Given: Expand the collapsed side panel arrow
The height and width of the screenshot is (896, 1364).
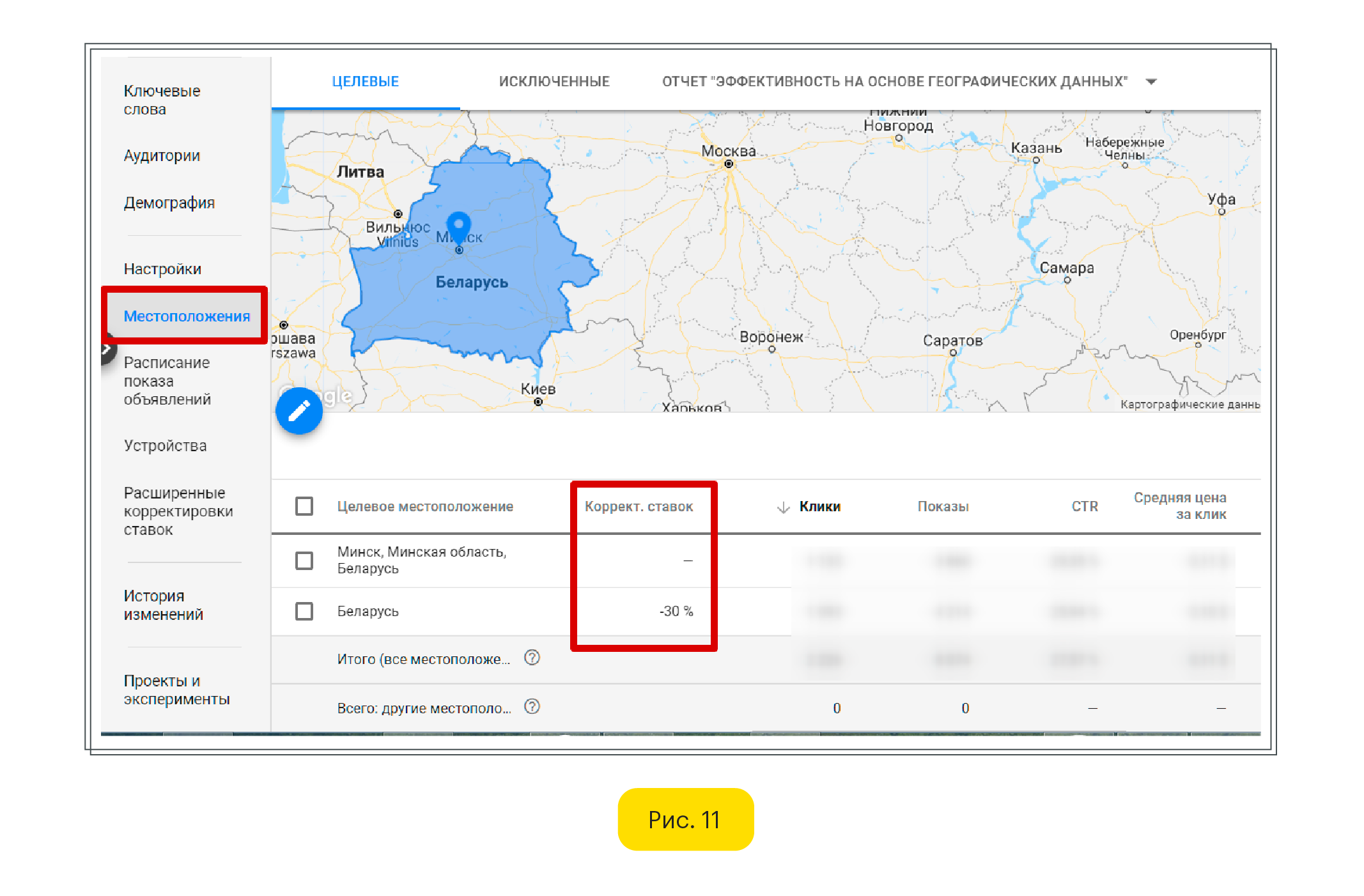Looking at the screenshot, I should coord(107,349).
